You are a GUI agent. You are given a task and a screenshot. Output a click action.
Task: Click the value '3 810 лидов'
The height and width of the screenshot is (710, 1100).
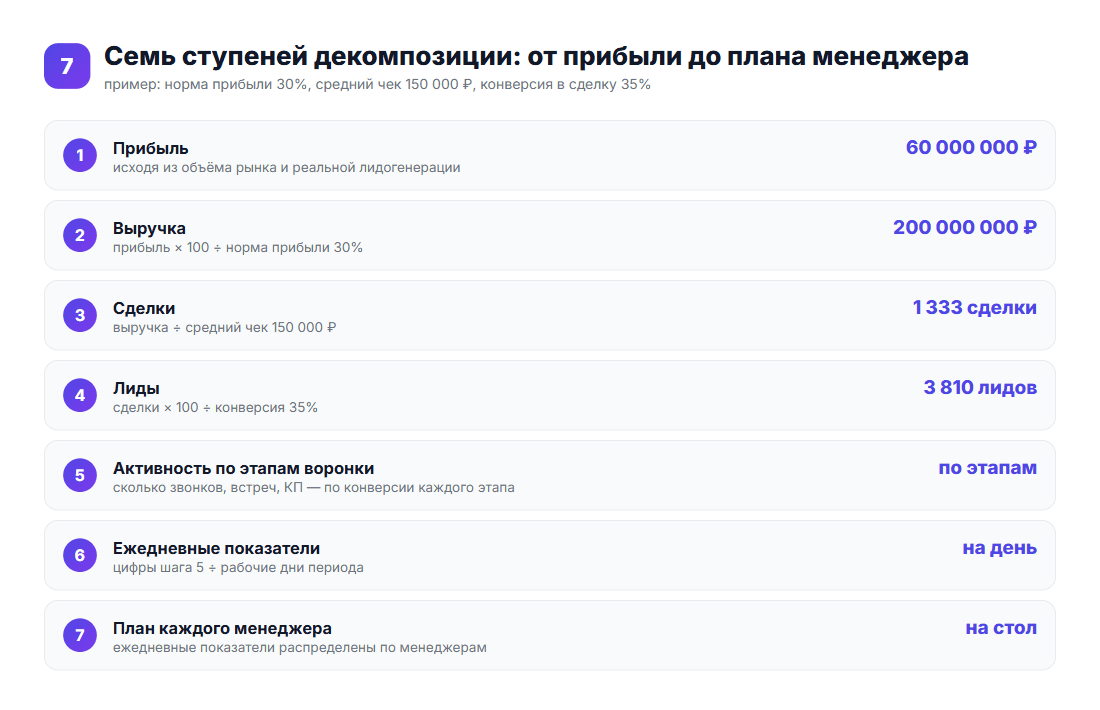(980, 387)
